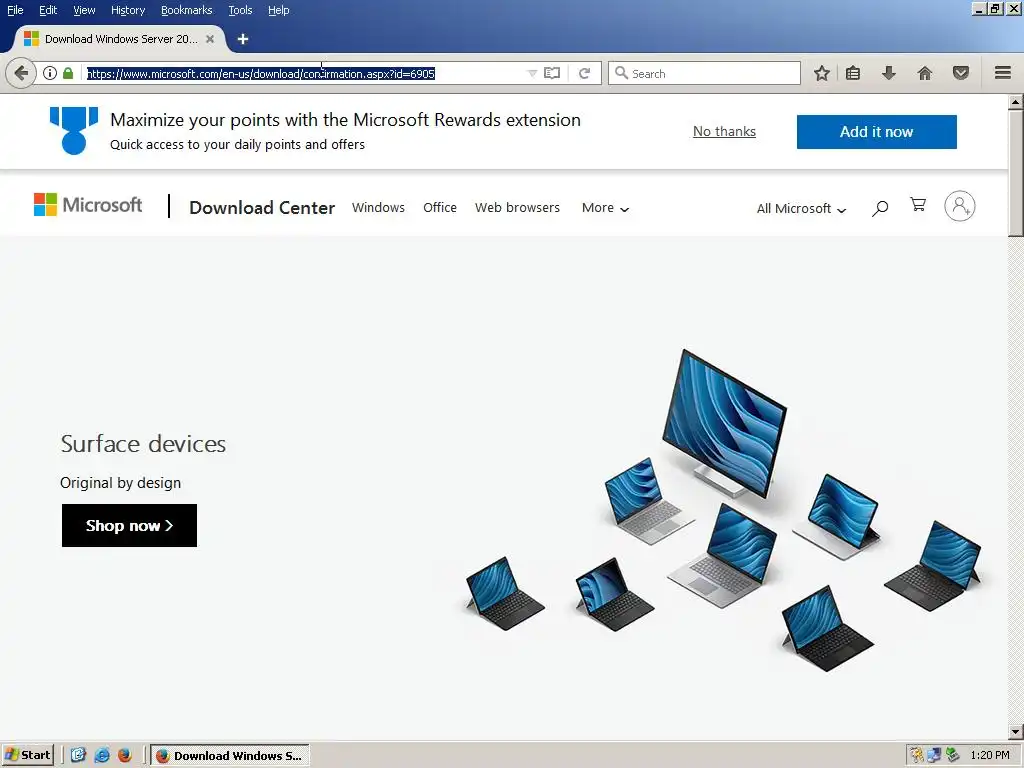Click the address bar URL field
The width and height of the screenshot is (1024, 768).
click(x=304, y=73)
